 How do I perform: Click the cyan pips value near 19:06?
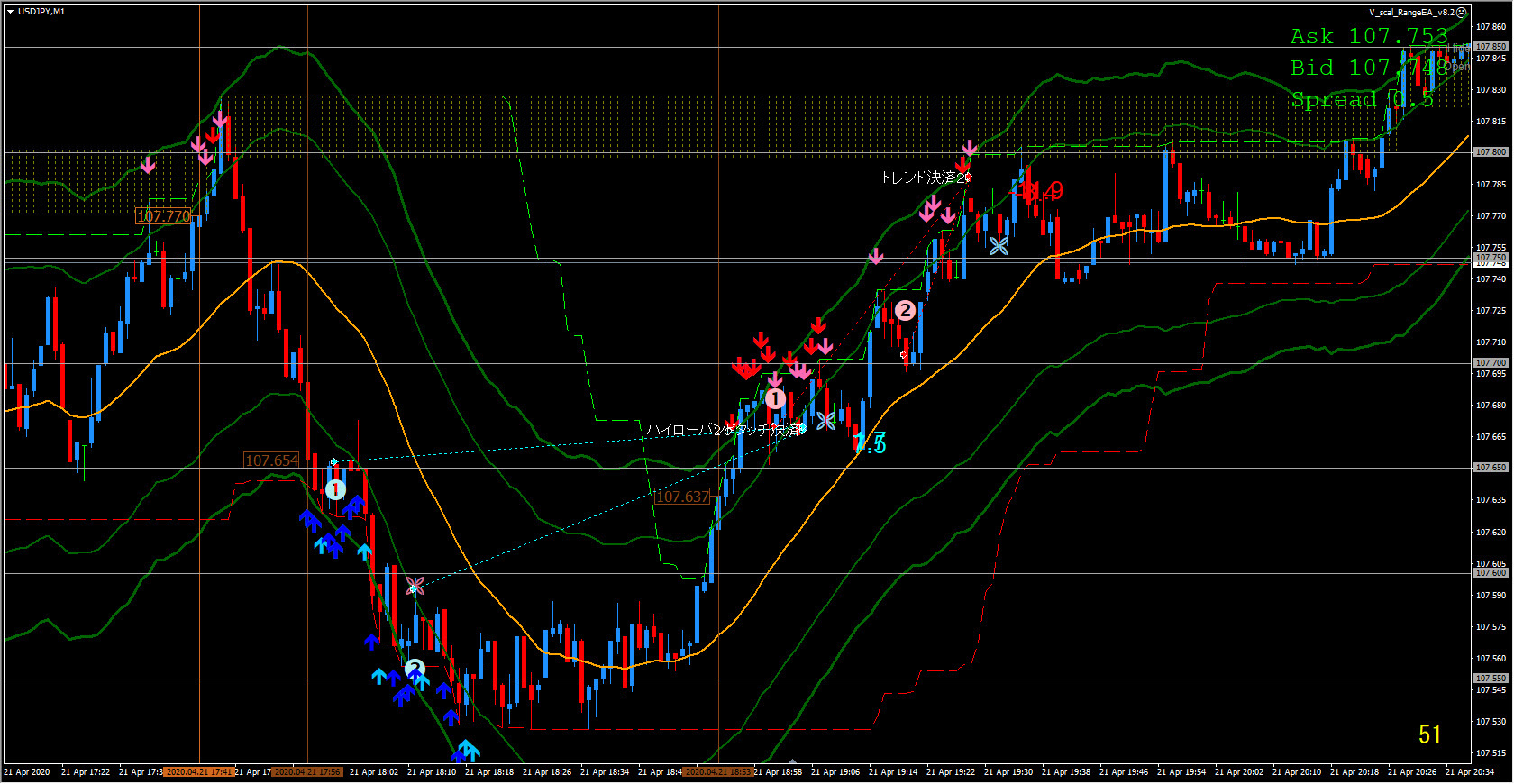click(871, 442)
